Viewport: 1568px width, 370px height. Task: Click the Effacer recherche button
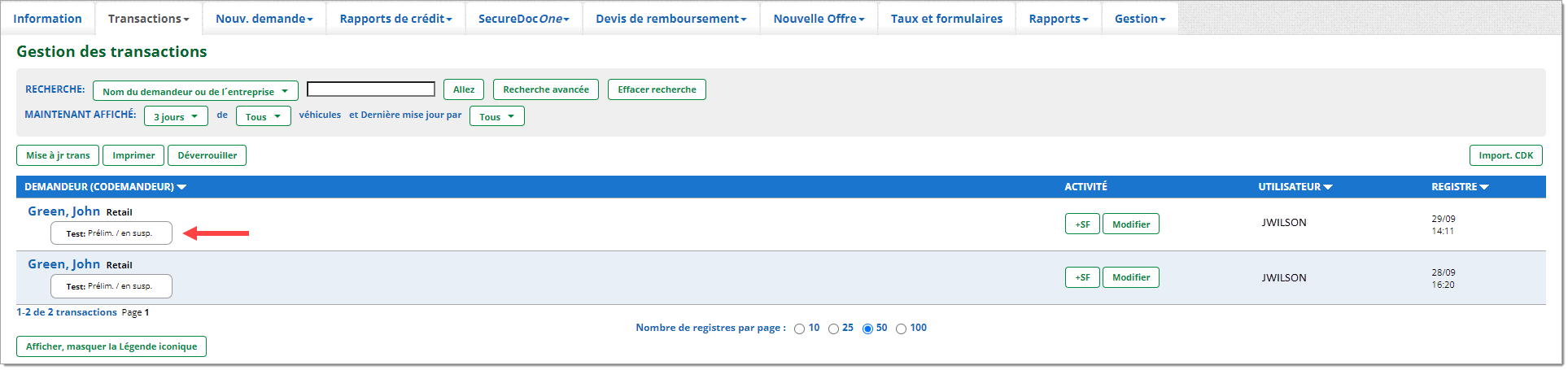tap(657, 89)
